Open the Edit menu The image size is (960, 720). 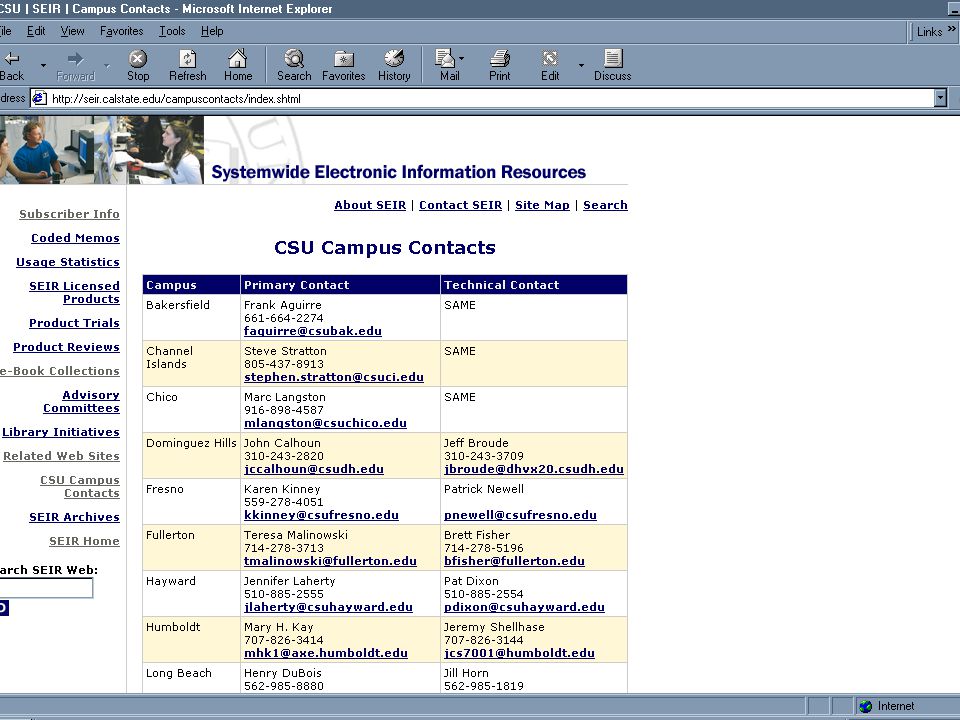point(36,31)
